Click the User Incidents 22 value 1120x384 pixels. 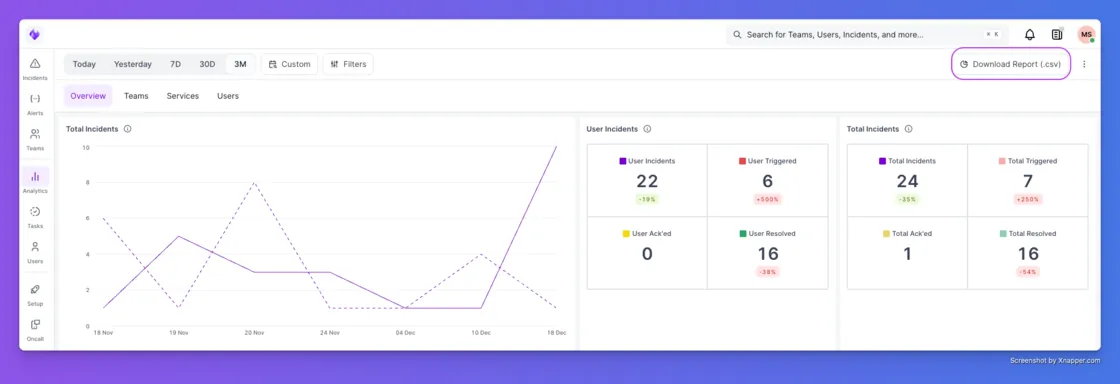(x=647, y=181)
